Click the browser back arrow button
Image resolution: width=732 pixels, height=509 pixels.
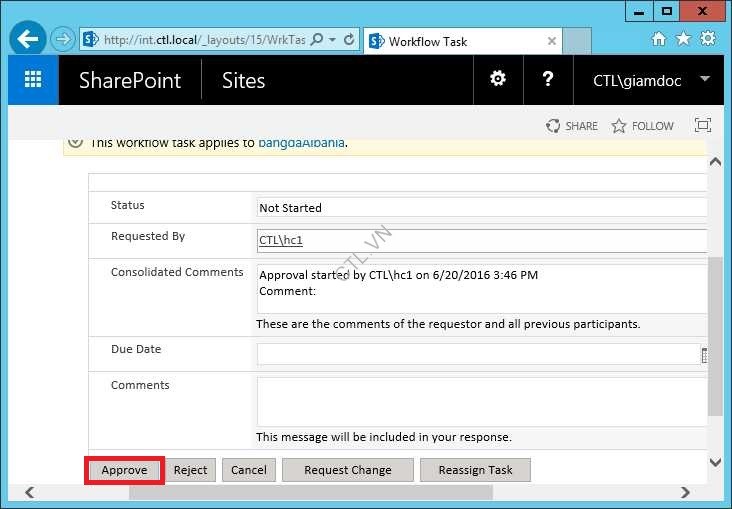click(x=28, y=40)
